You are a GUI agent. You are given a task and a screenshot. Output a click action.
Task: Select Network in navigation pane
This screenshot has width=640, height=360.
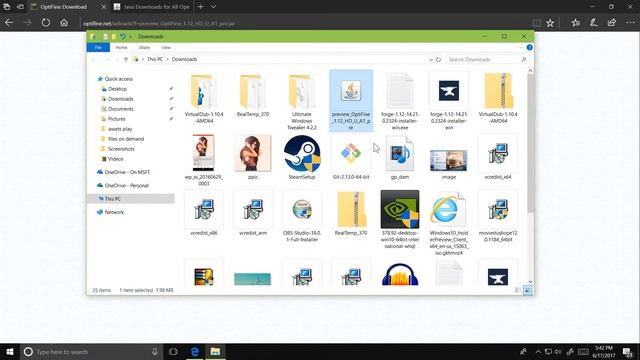pyautogui.click(x=114, y=212)
